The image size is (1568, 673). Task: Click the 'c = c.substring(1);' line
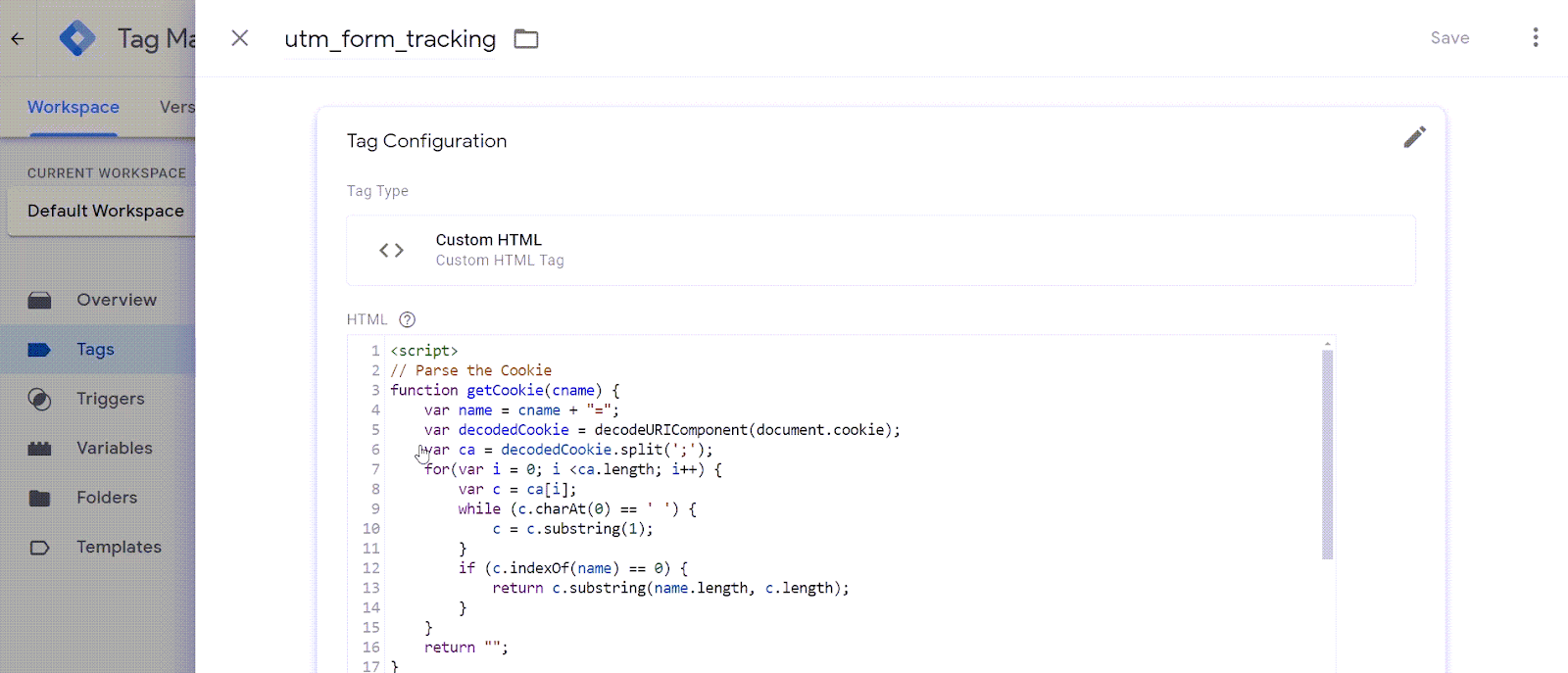click(x=573, y=529)
